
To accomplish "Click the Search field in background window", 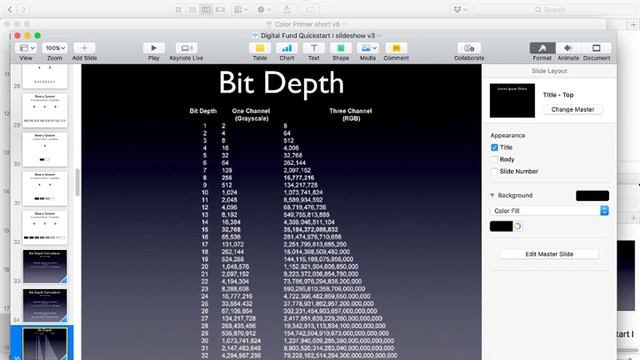I will click(554, 9).
